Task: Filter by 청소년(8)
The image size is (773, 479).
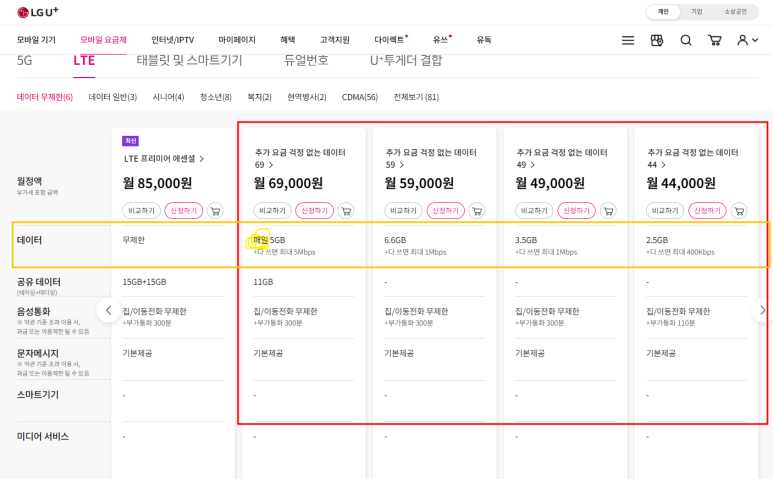Action: pyautogui.click(x=215, y=97)
